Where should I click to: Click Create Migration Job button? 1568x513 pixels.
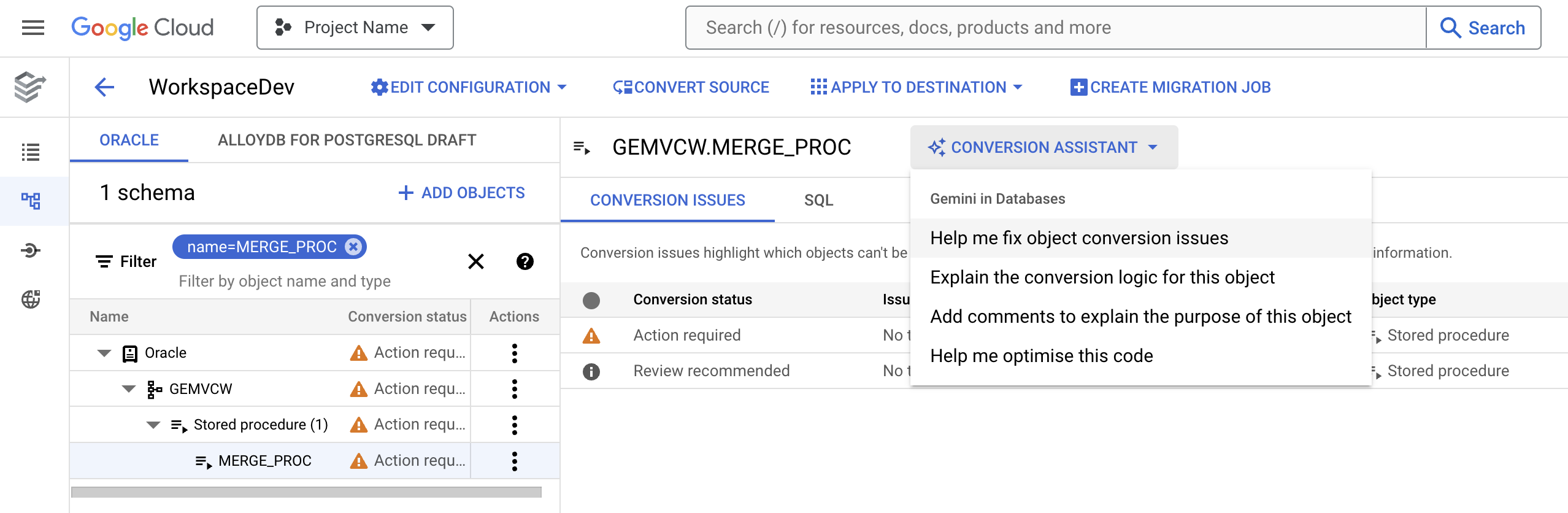(1170, 87)
